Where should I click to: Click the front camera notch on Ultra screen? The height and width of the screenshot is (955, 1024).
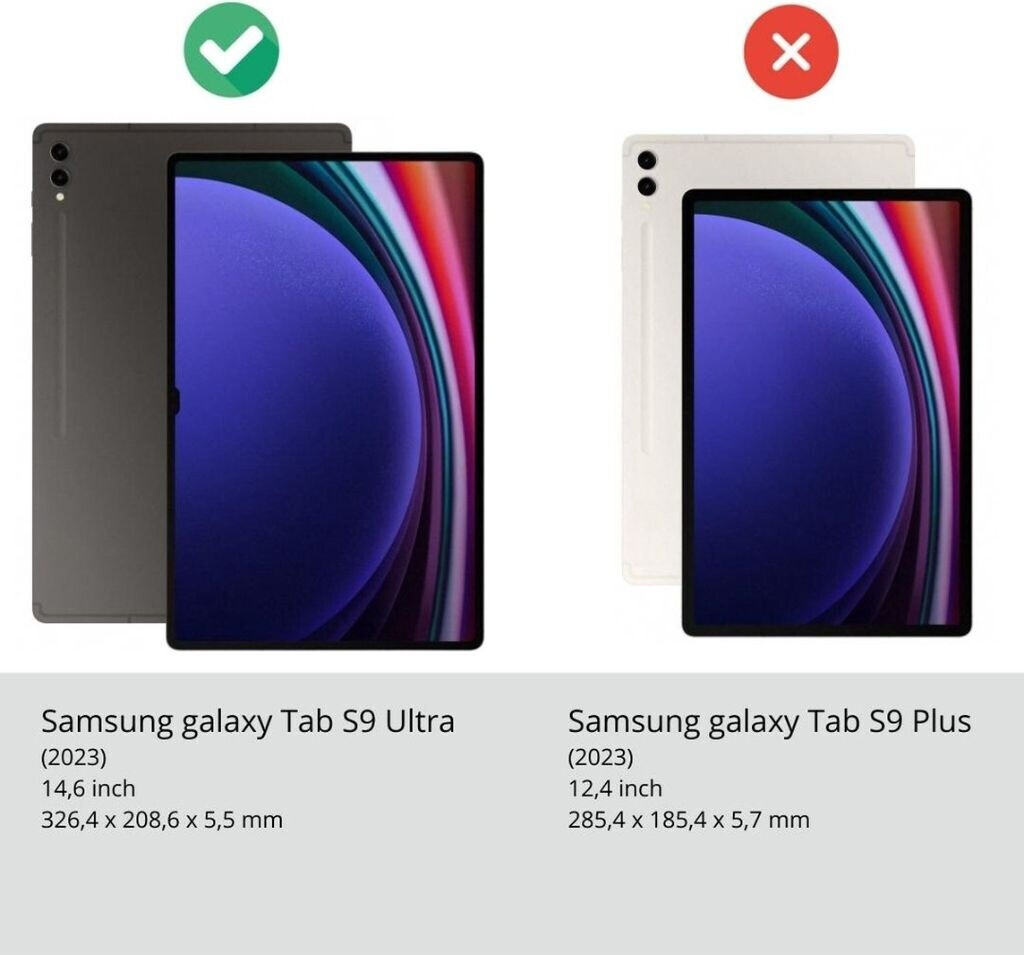click(174, 401)
